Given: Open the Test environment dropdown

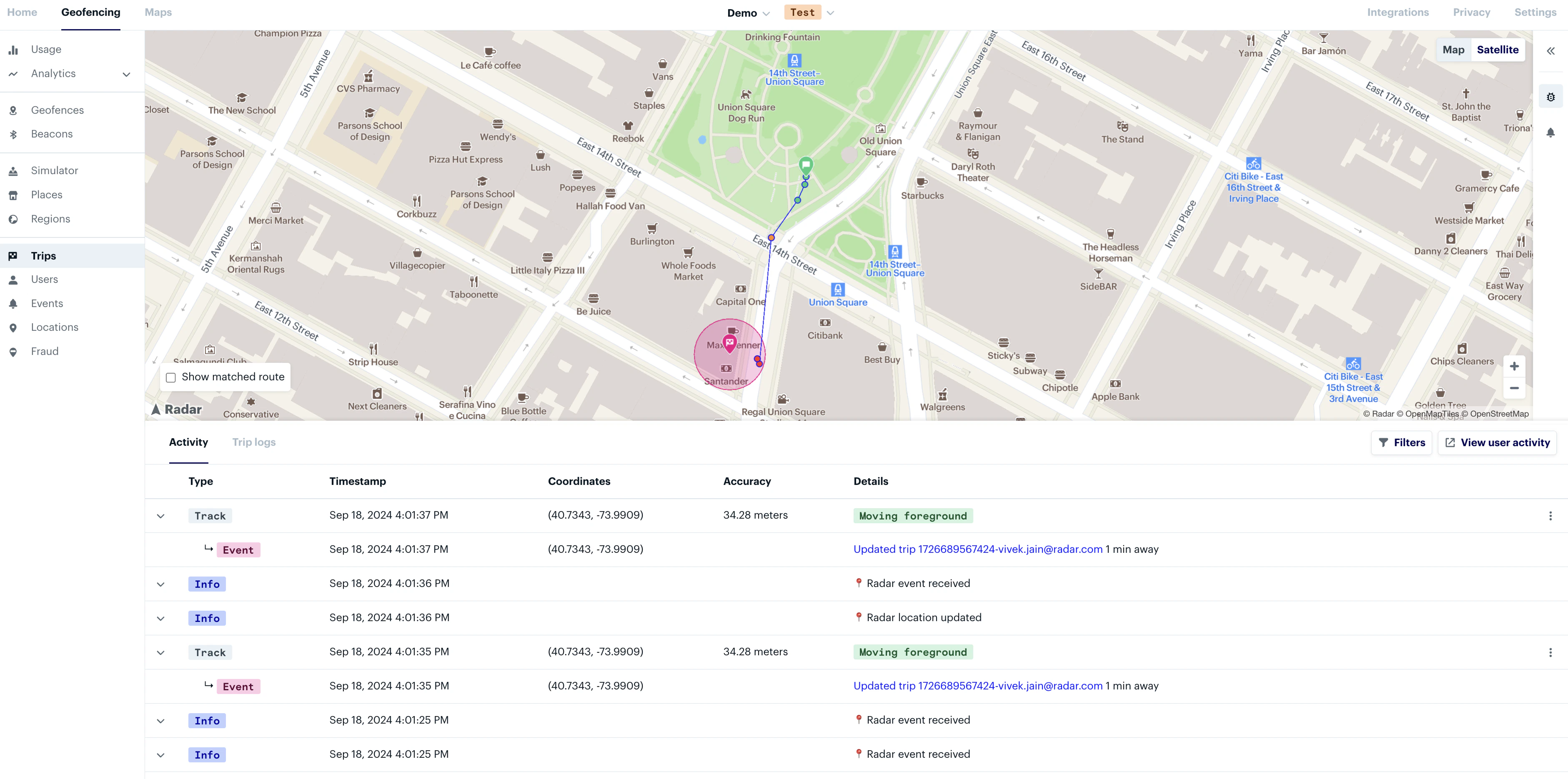Looking at the screenshot, I should coord(830,12).
